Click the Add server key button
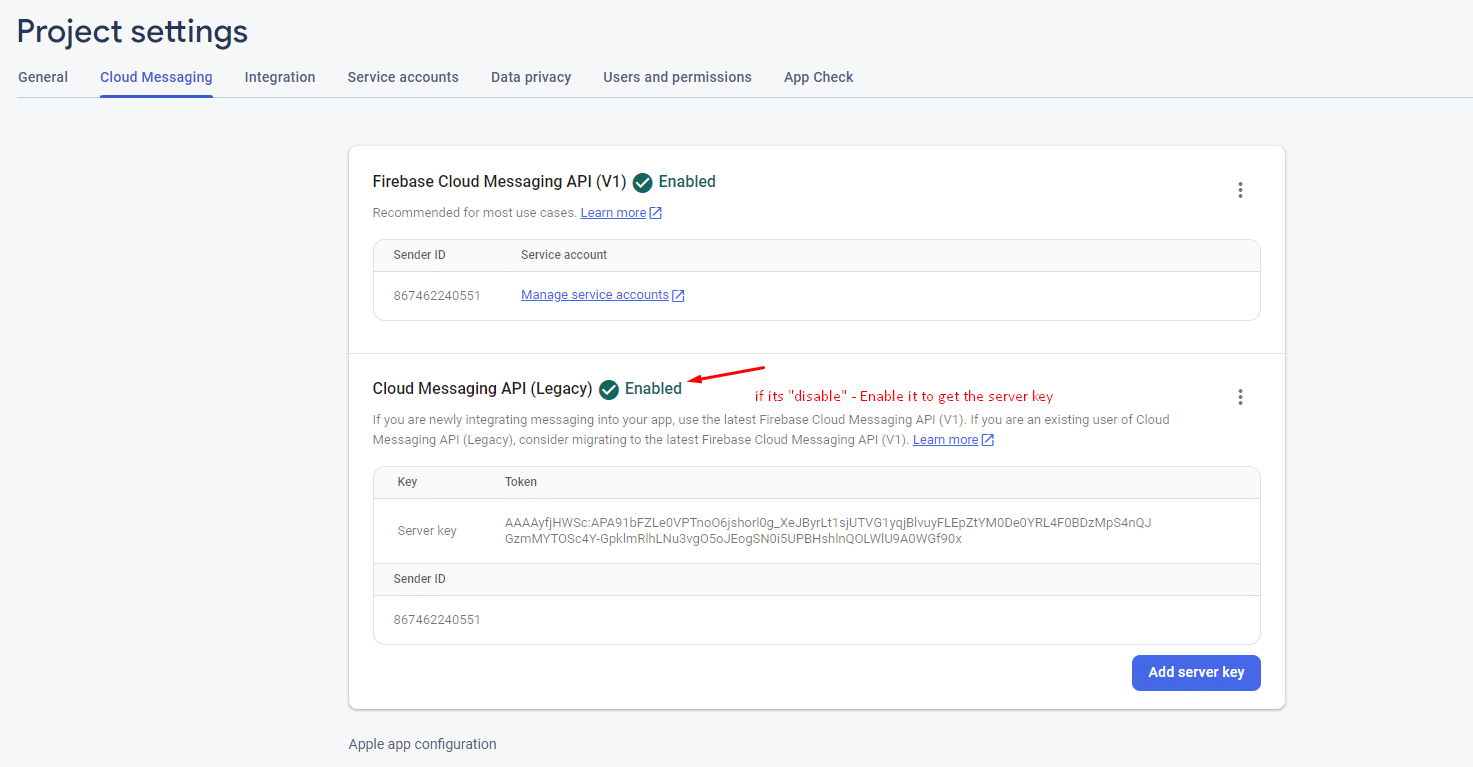1473x767 pixels. point(1196,673)
